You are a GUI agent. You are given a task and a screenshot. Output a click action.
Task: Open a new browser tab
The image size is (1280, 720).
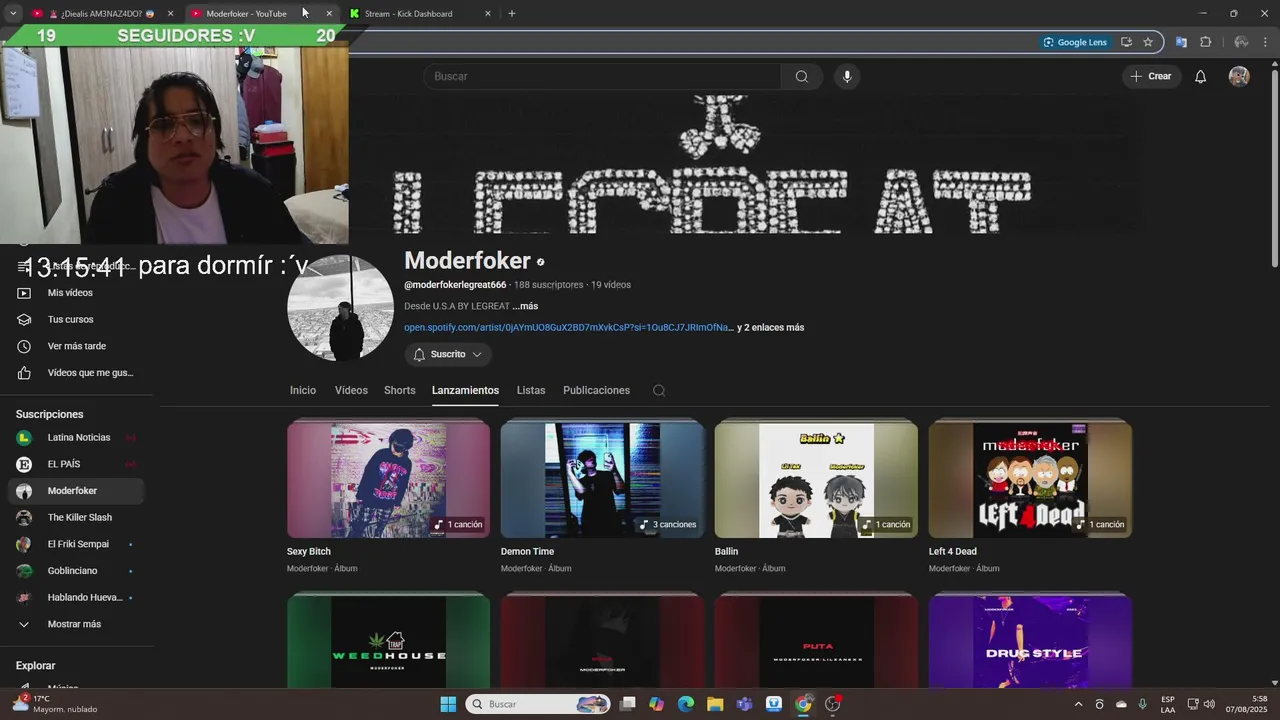click(512, 14)
